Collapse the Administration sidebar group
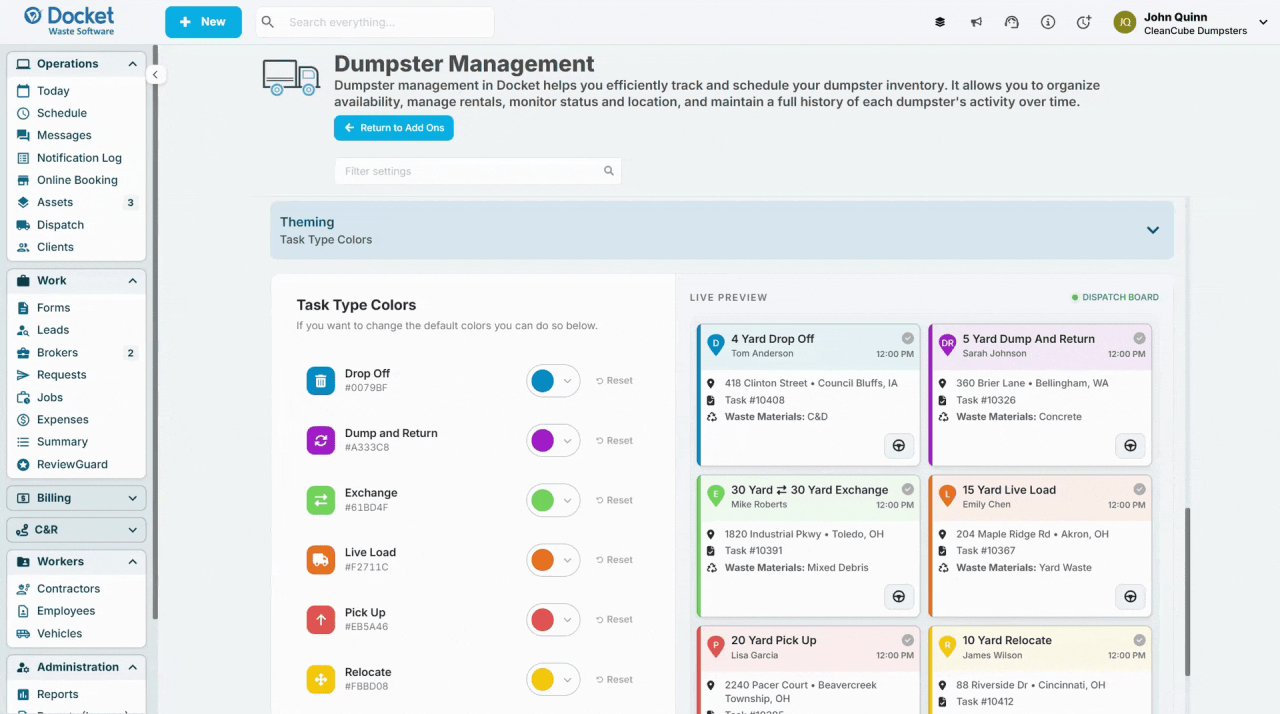1280x714 pixels. pos(132,667)
